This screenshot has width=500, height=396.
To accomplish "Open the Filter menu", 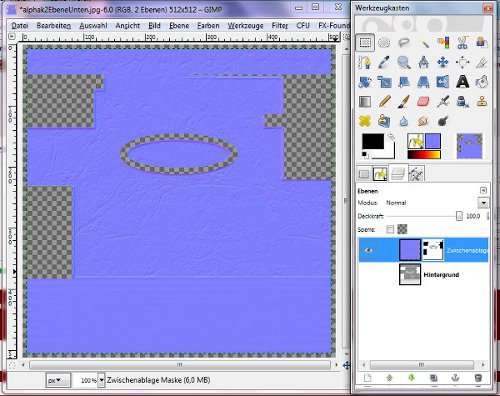I will [280, 26].
